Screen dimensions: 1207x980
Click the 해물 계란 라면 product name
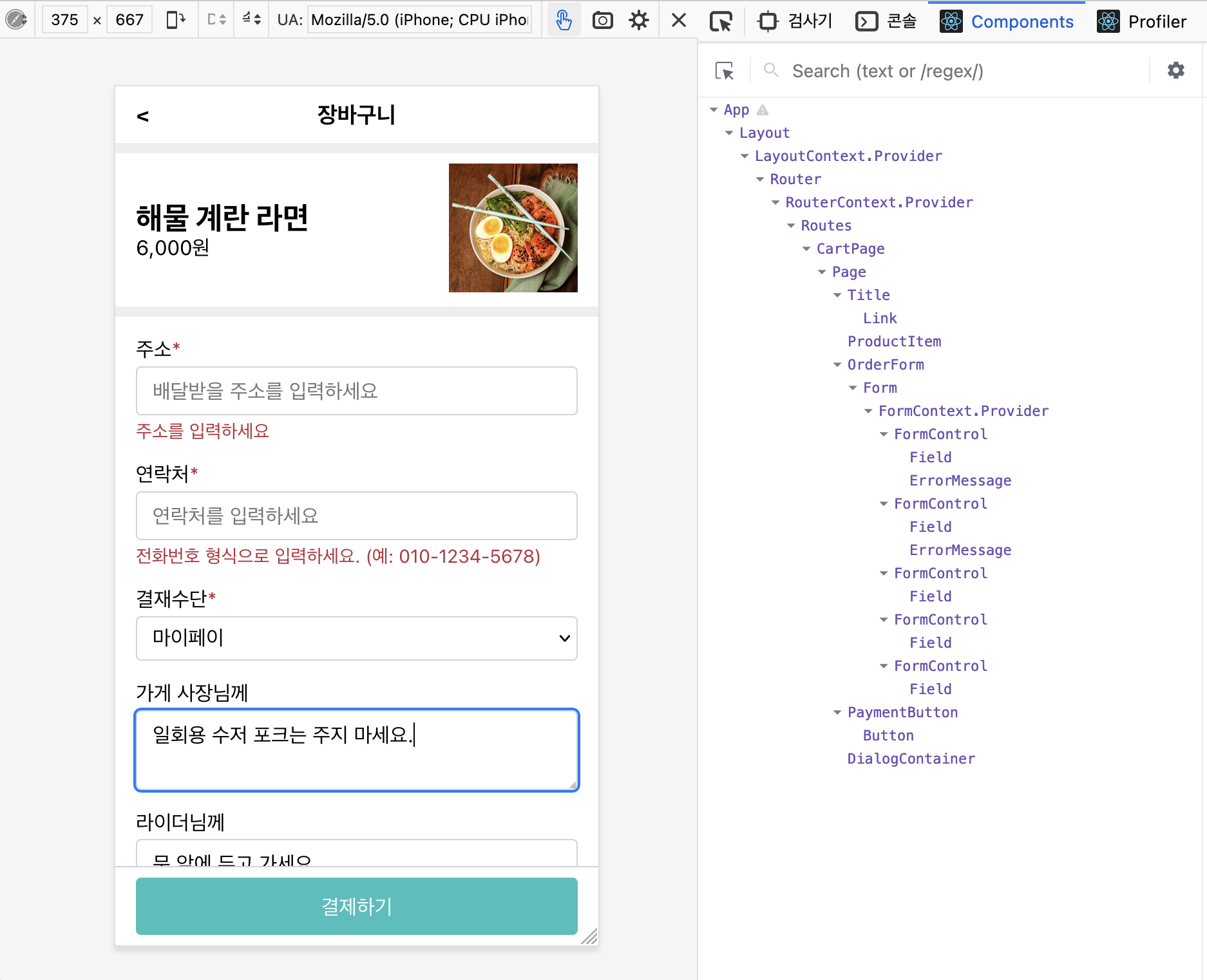(x=222, y=218)
